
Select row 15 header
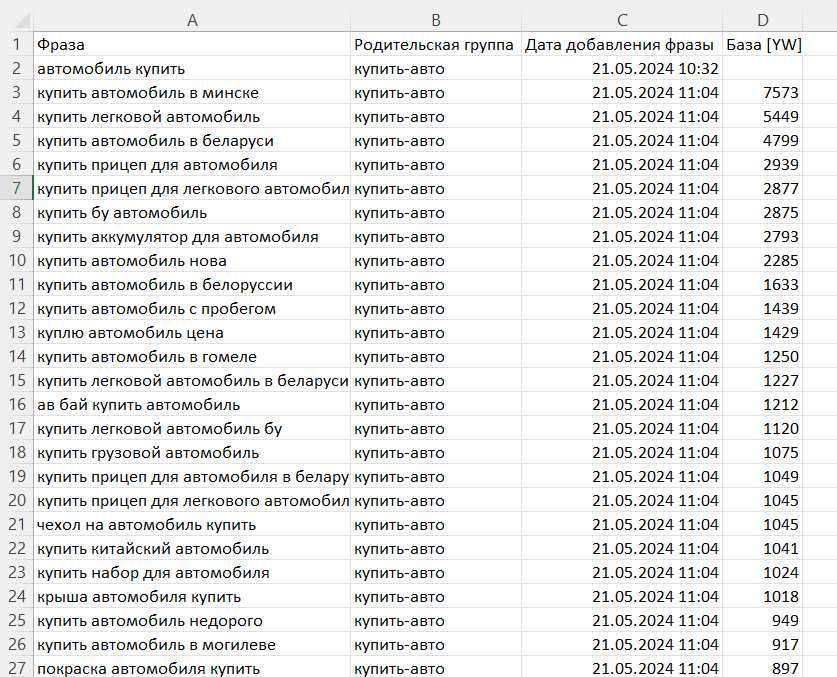click(x=17, y=381)
